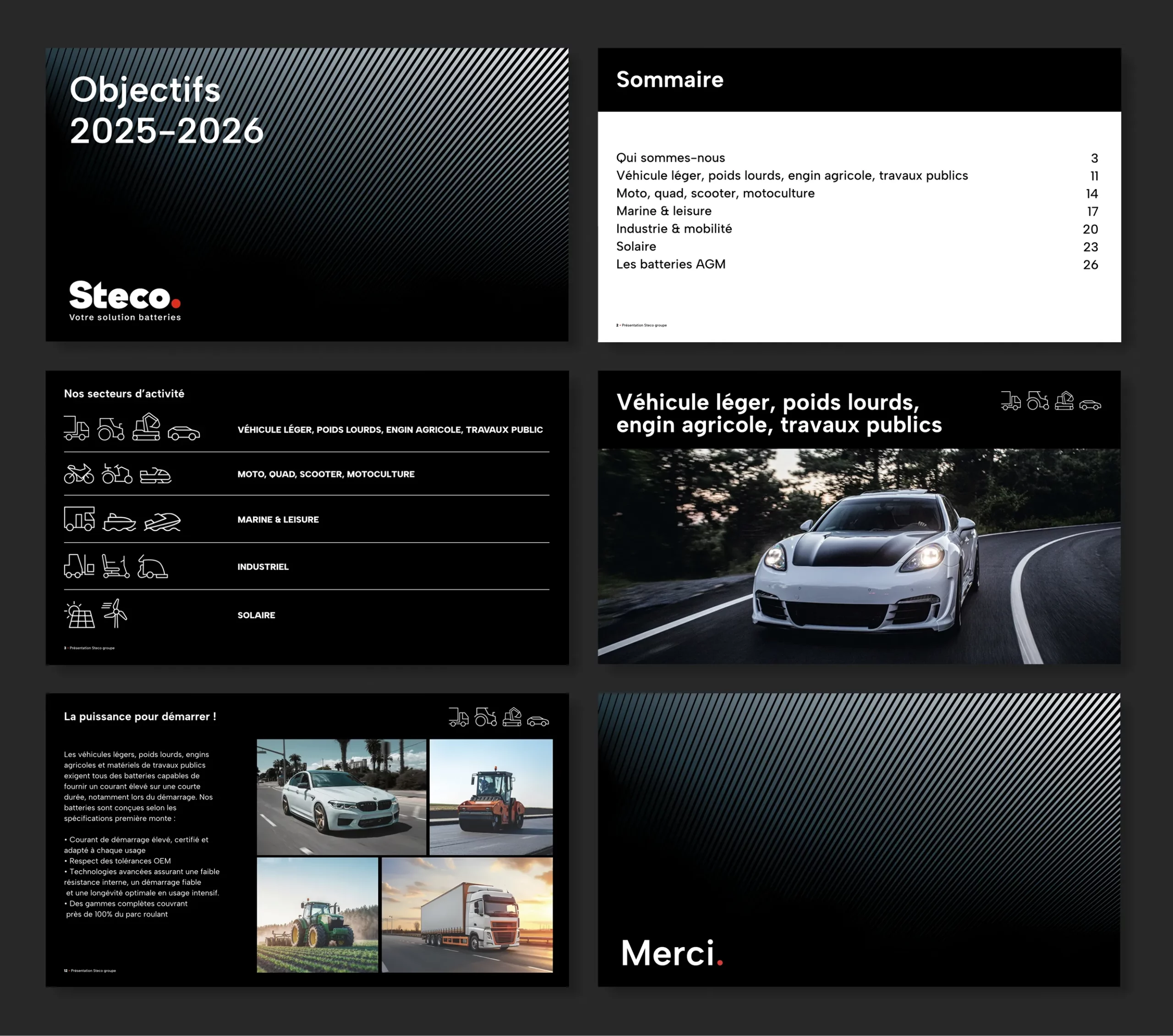Screen dimensions: 1173x1036
Task: Click the white Porsche road photo
Action: point(859,556)
